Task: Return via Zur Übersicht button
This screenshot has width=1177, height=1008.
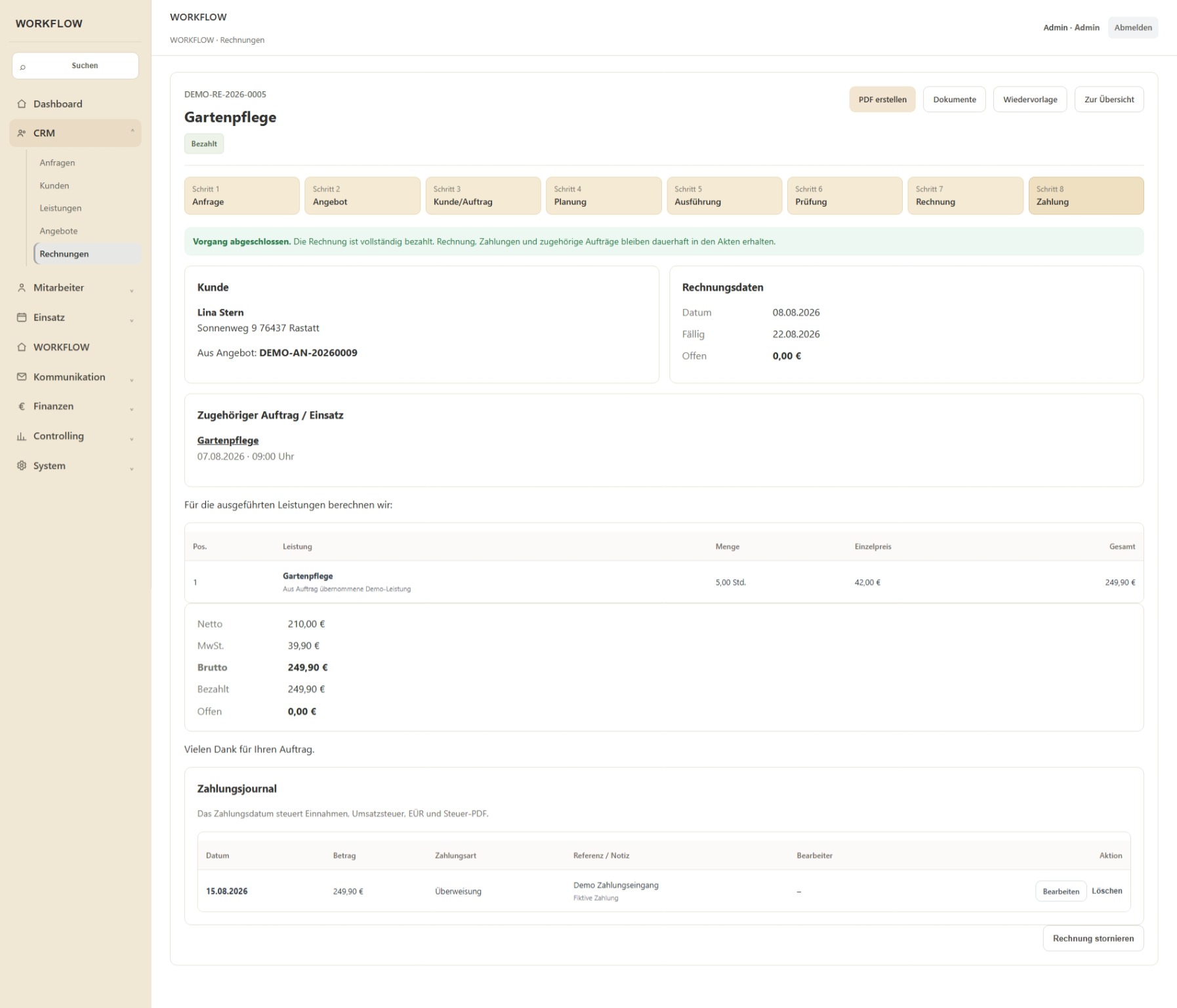Action: [1109, 100]
